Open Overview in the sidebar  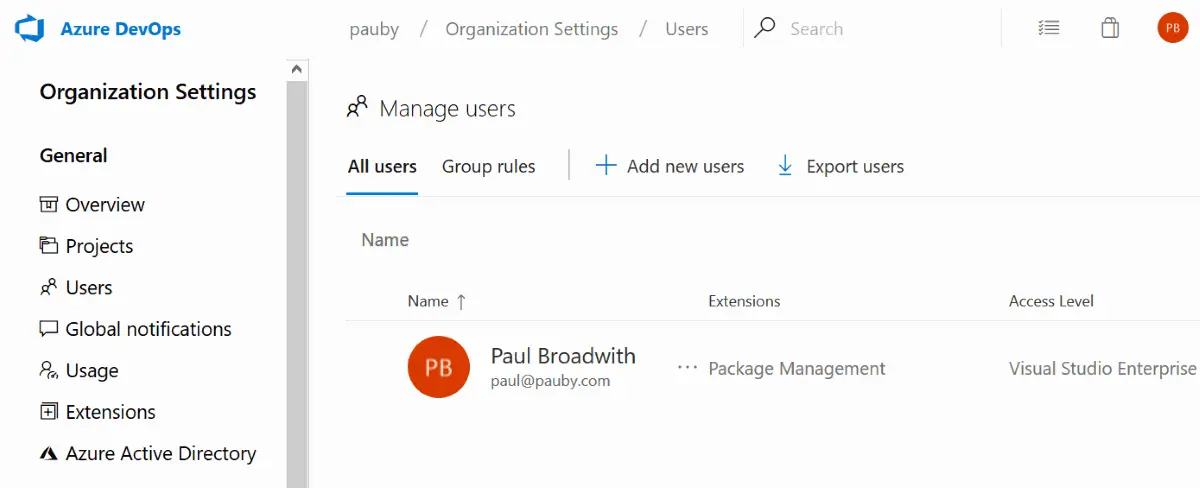105,204
